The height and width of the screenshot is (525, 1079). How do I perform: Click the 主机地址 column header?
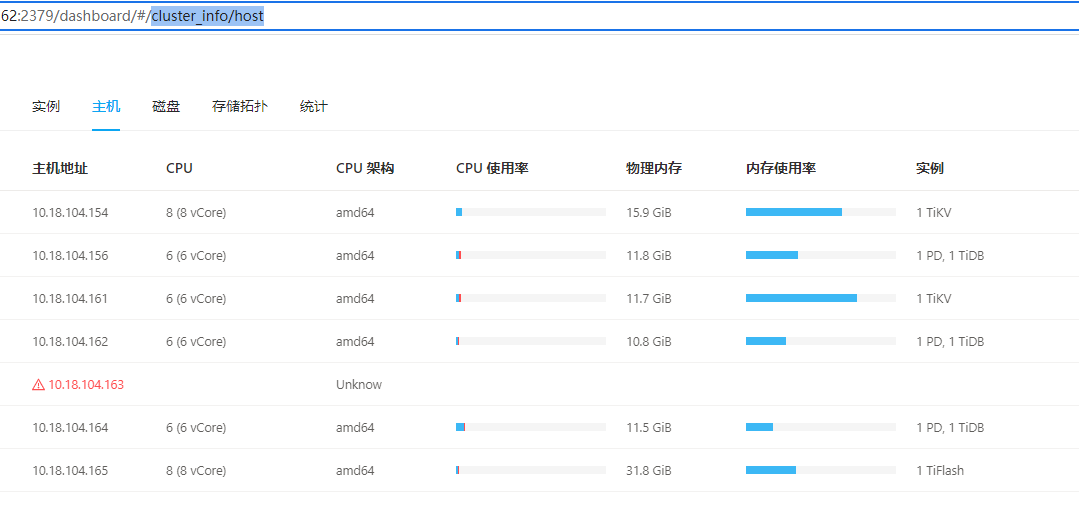pos(60,169)
